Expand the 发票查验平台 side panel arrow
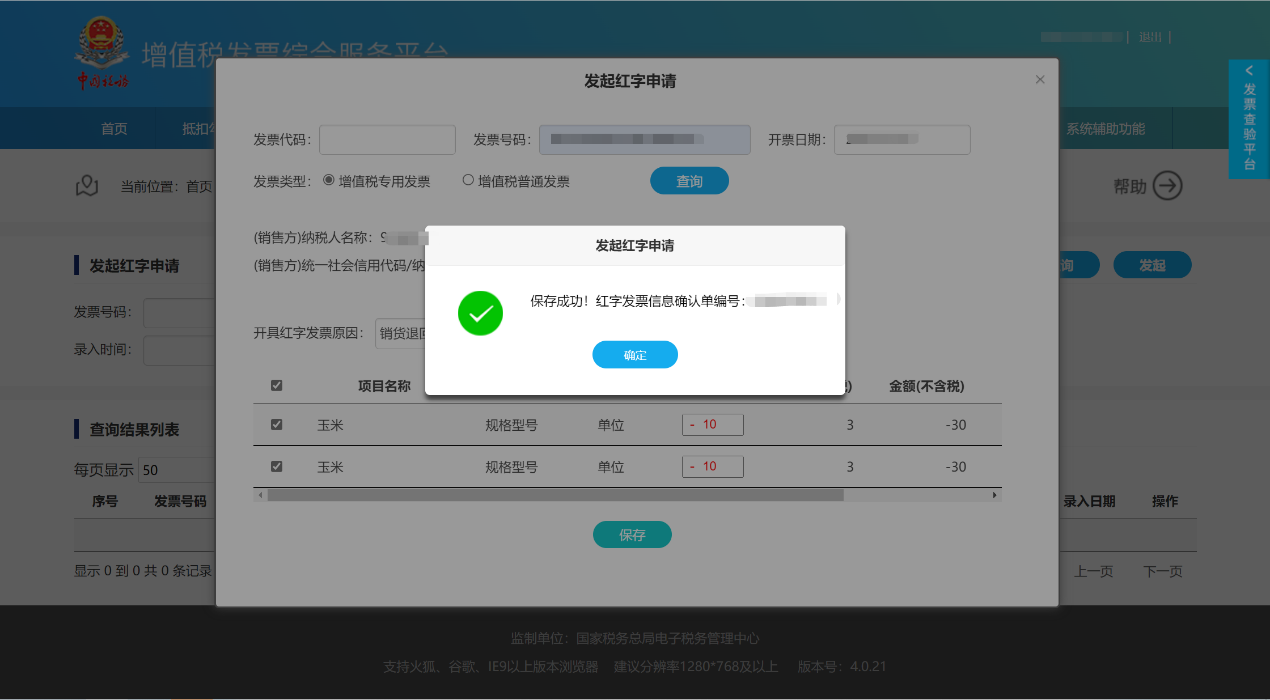 (1249, 71)
